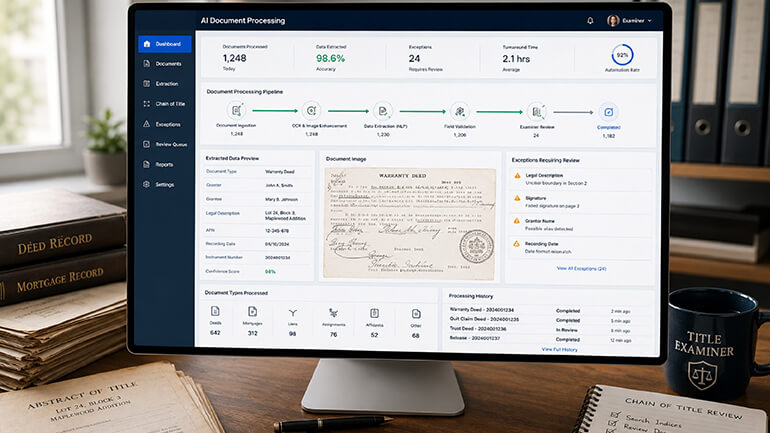Viewport: 770px width, 433px height.
Task: Go to Extraction in the sidebar
Action: pos(165,84)
